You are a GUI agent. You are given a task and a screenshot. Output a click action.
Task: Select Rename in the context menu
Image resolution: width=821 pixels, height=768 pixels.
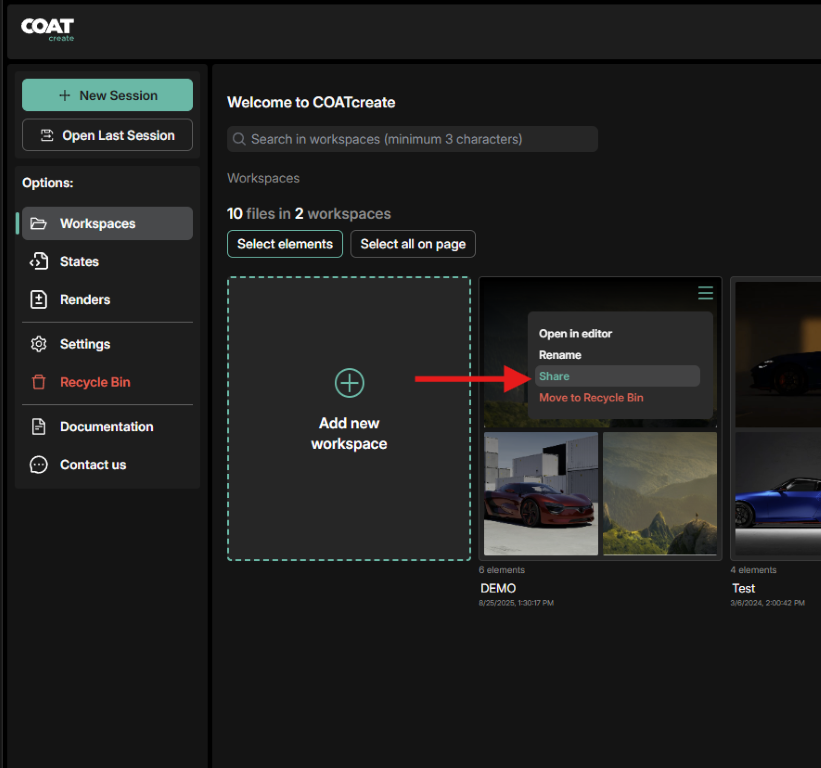point(560,355)
